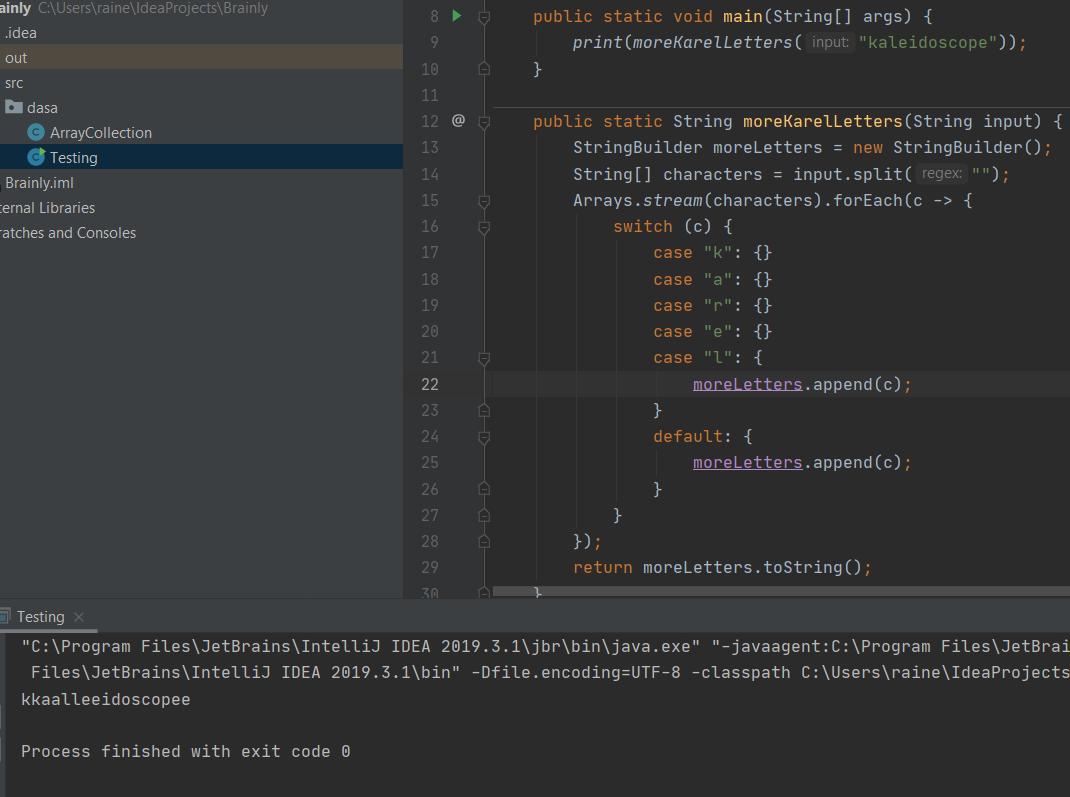Click the runnable Testing class icon in tree
Screen dimensions: 1070x797
36,157
